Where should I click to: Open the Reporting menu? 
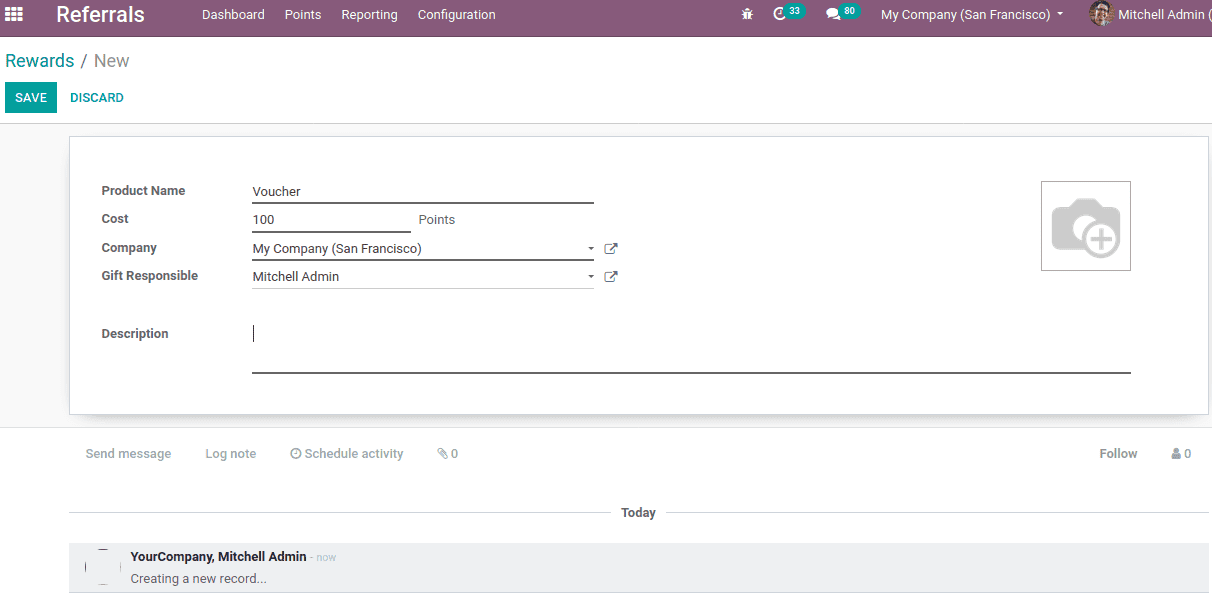pyautogui.click(x=369, y=15)
